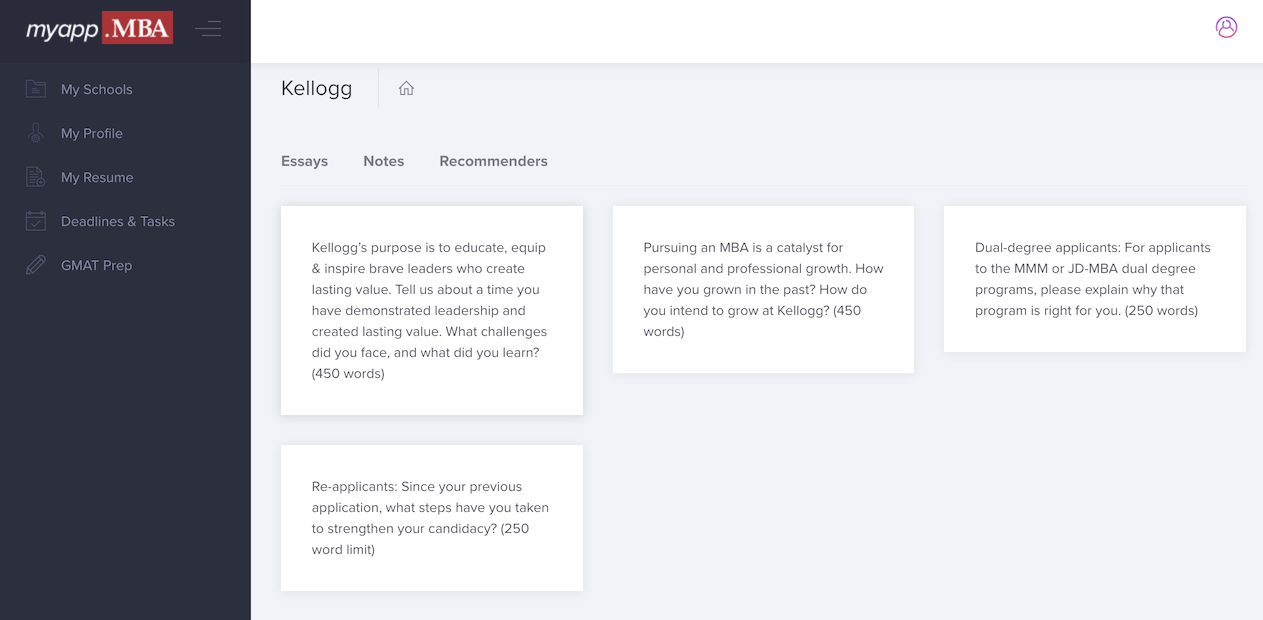
Task: Click the My Schools folder icon
Action: point(36,89)
